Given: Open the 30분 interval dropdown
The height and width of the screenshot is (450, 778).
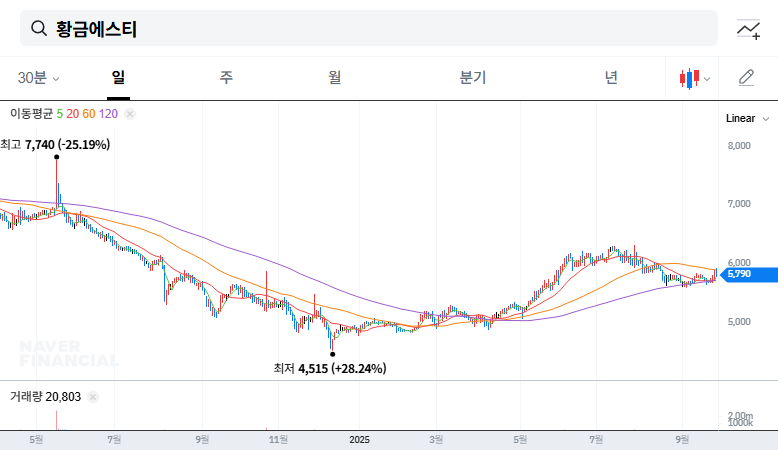Looking at the screenshot, I should pyautogui.click(x=38, y=78).
